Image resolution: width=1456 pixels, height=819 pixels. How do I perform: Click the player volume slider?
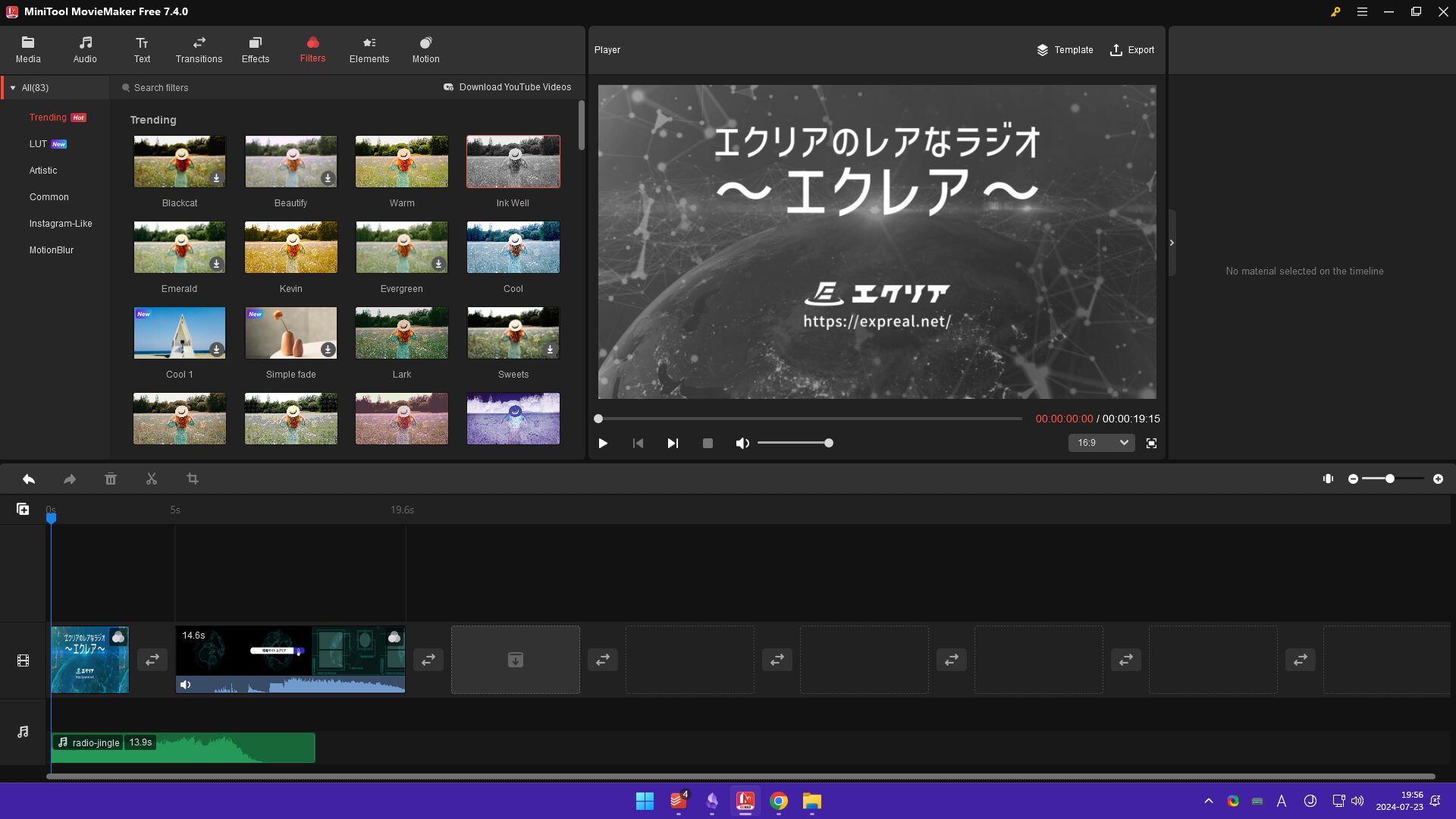pos(792,444)
